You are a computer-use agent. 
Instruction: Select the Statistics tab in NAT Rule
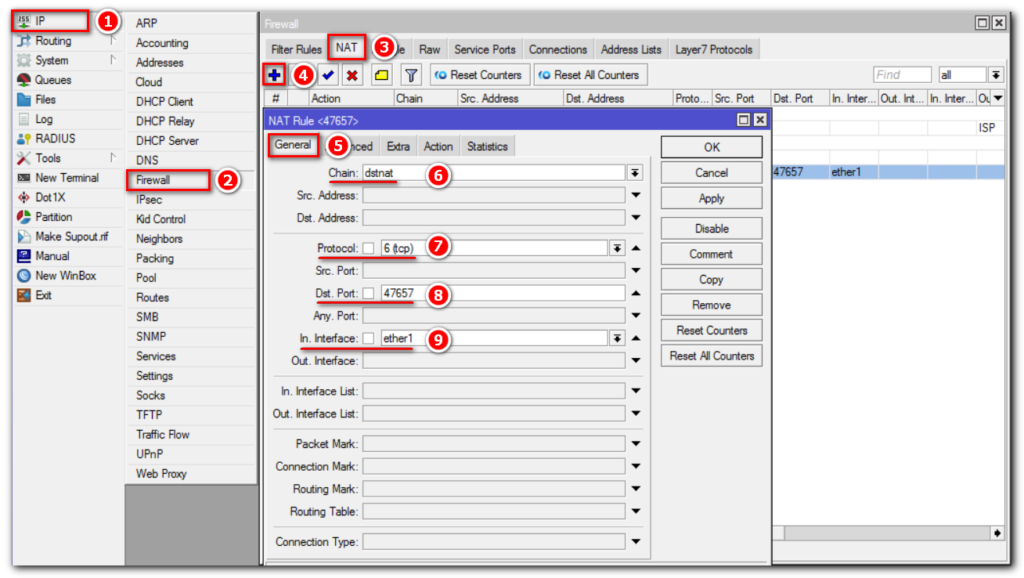(x=487, y=147)
